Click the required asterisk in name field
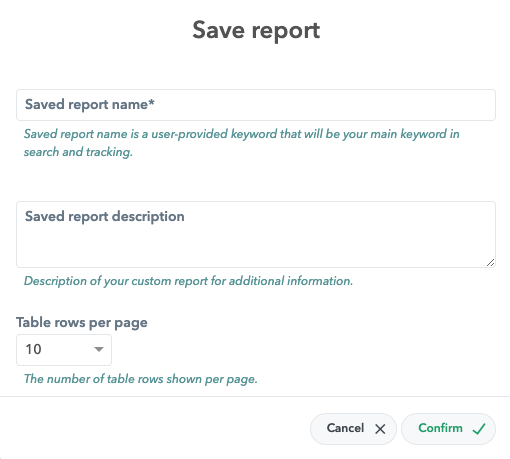The height and width of the screenshot is (459, 510). point(152,102)
